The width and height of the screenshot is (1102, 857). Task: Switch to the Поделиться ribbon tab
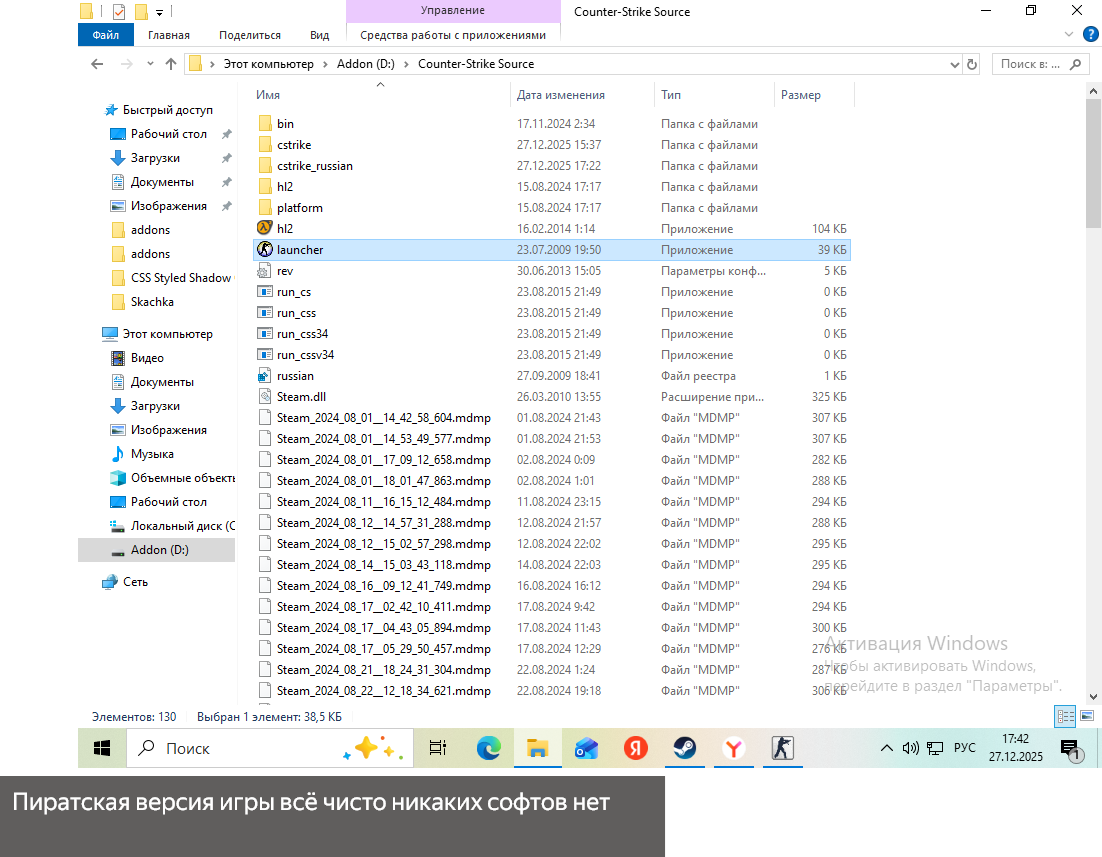[x=249, y=35]
